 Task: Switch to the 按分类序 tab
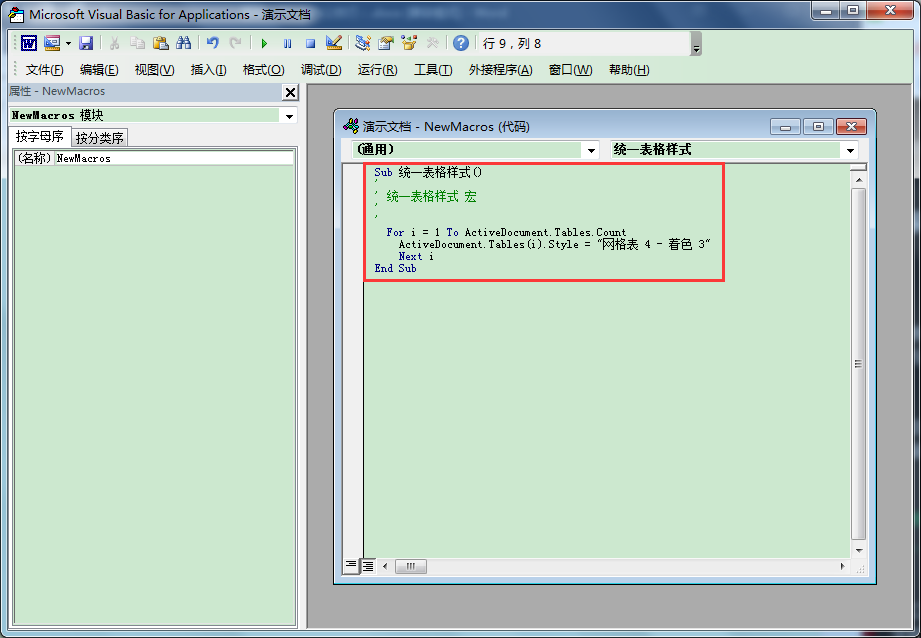[99, 138]
